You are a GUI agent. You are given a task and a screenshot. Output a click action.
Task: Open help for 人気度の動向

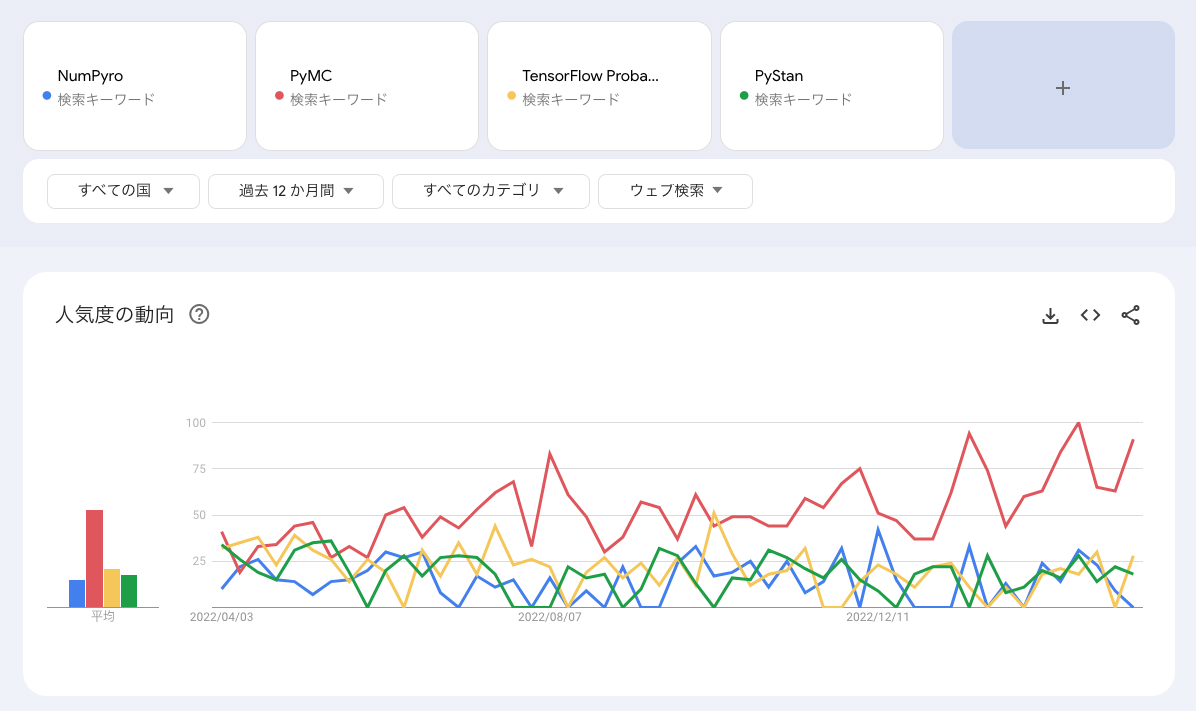pos(199,314)
